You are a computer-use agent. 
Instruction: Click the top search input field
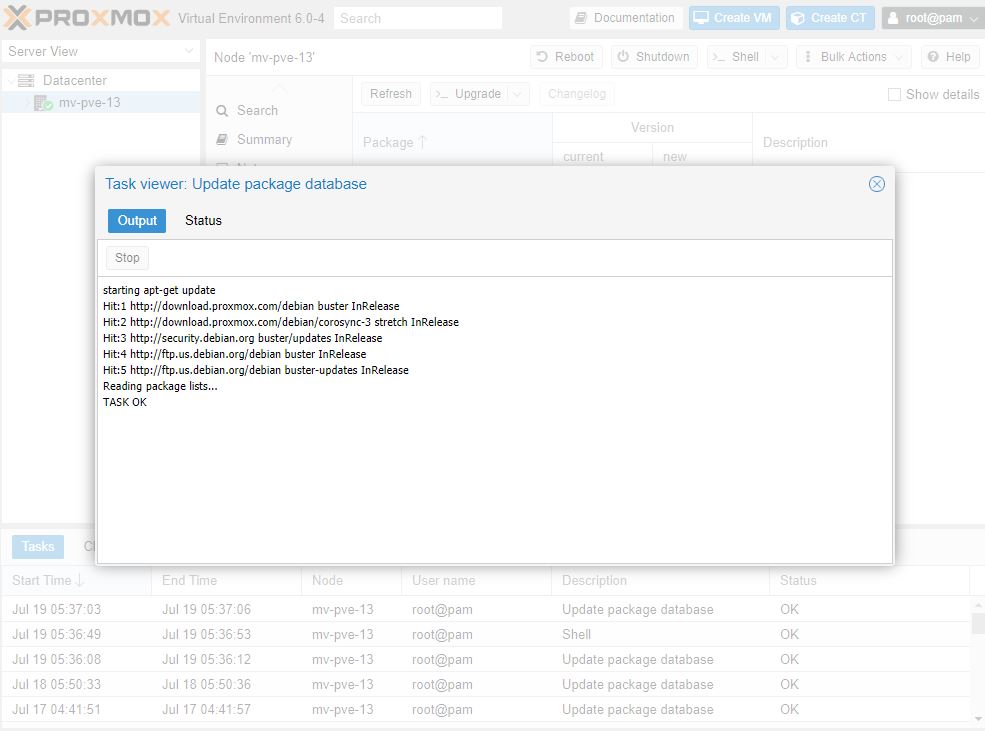click(417, 18)
